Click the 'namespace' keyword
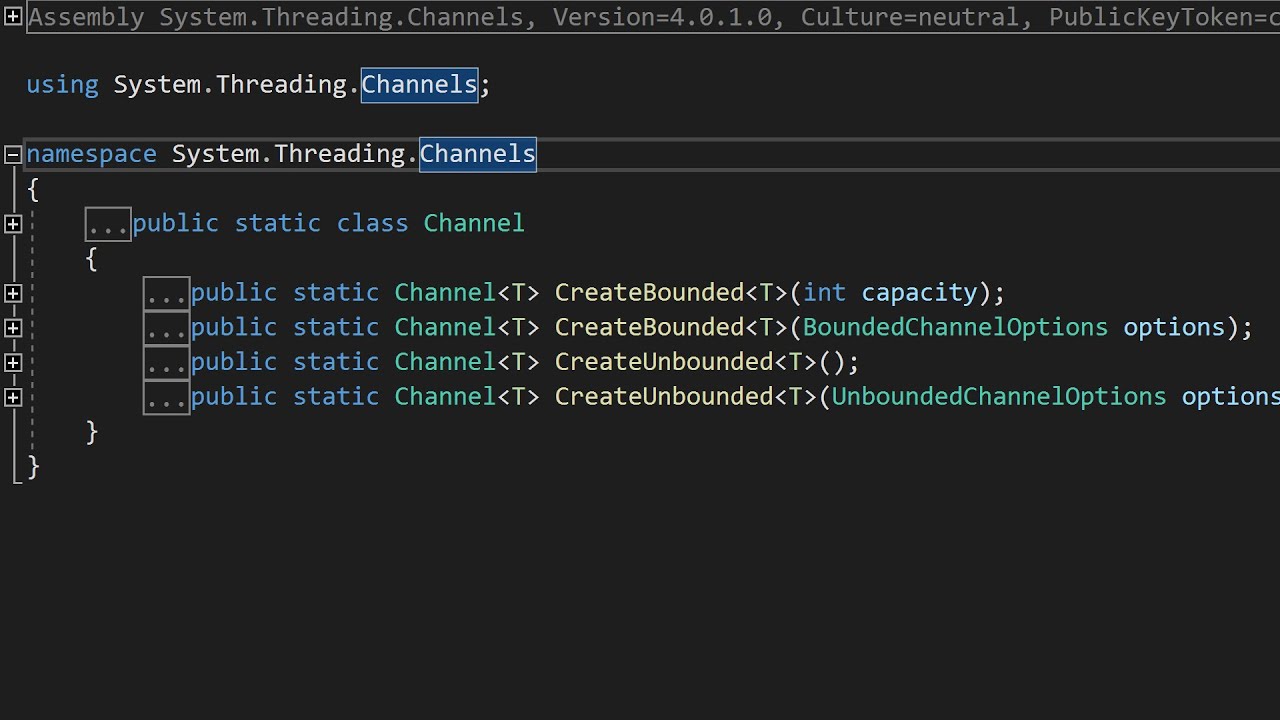This screenshot has height=720, width=1280. (91, 154)
